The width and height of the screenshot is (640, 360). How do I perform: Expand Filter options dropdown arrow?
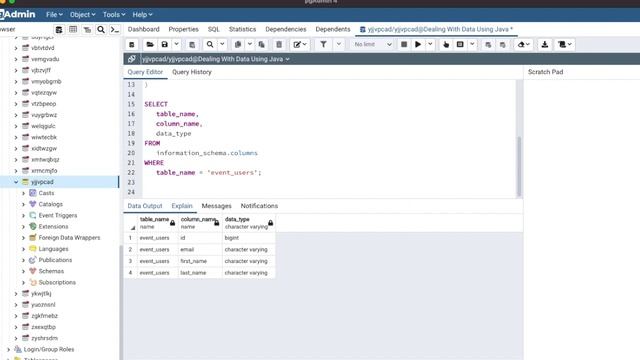point(338,44)
